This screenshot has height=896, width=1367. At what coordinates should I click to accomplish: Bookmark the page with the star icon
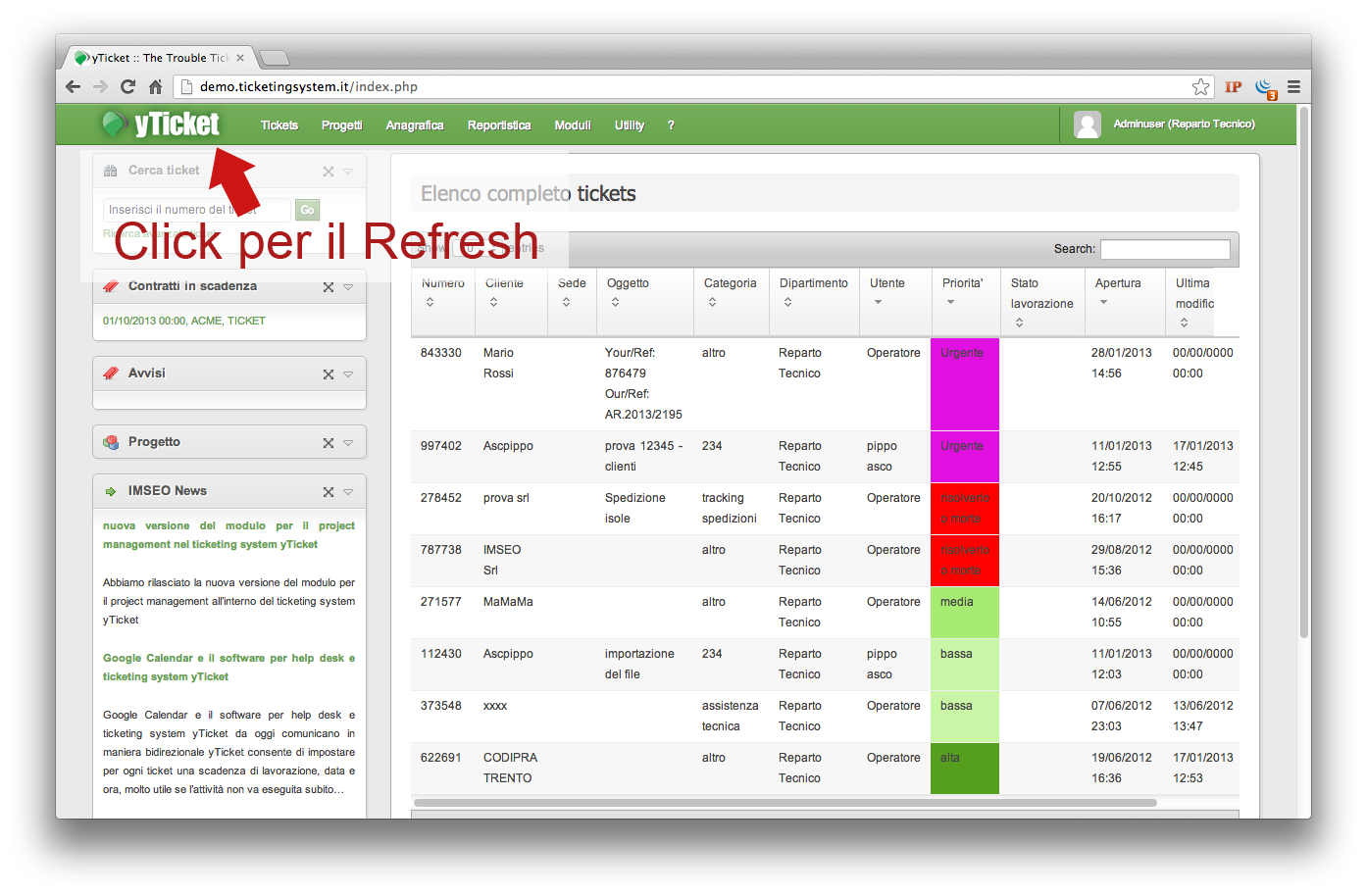coord(1200,87)
